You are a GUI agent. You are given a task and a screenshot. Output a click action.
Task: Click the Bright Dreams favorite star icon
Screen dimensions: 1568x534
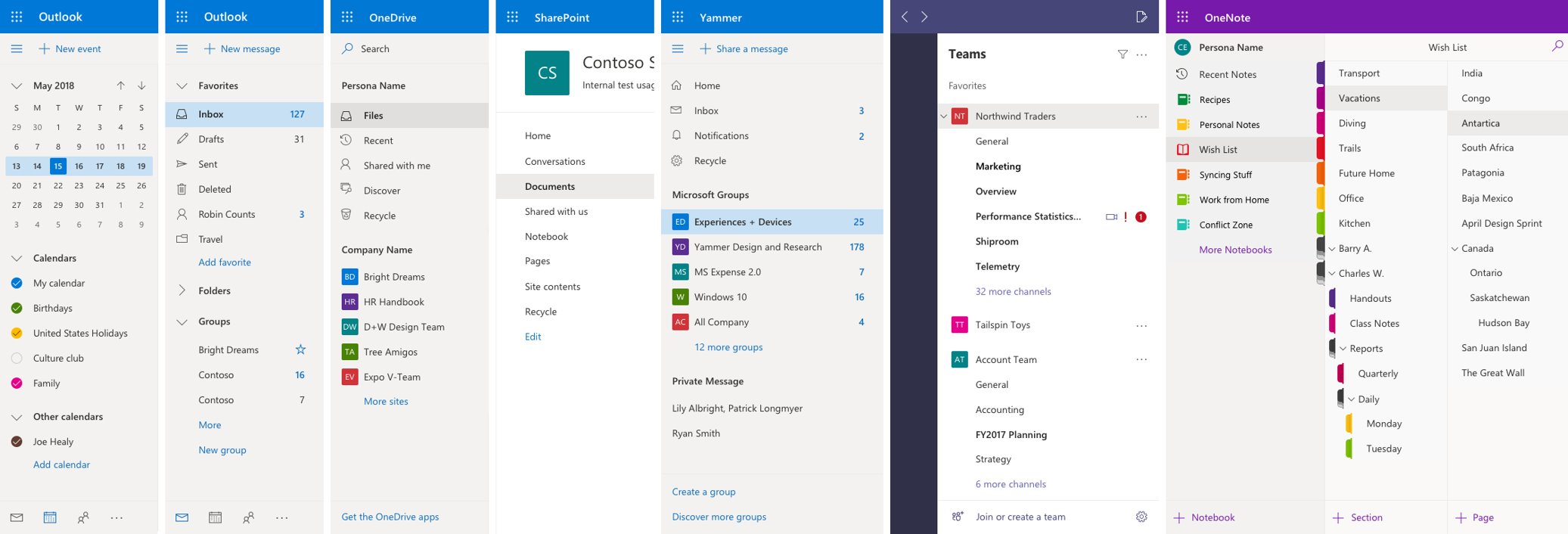click(x=300, y=349)
